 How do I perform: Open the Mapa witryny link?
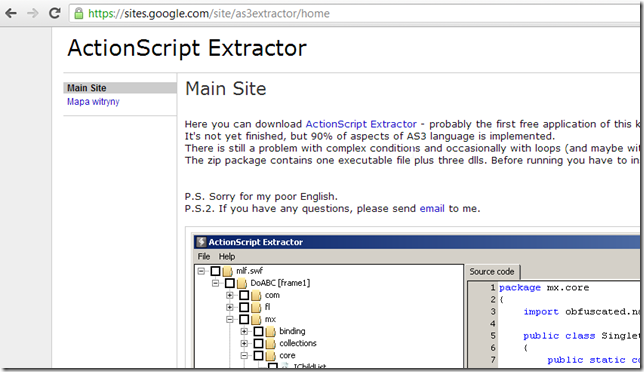click(x=93, y=101)
